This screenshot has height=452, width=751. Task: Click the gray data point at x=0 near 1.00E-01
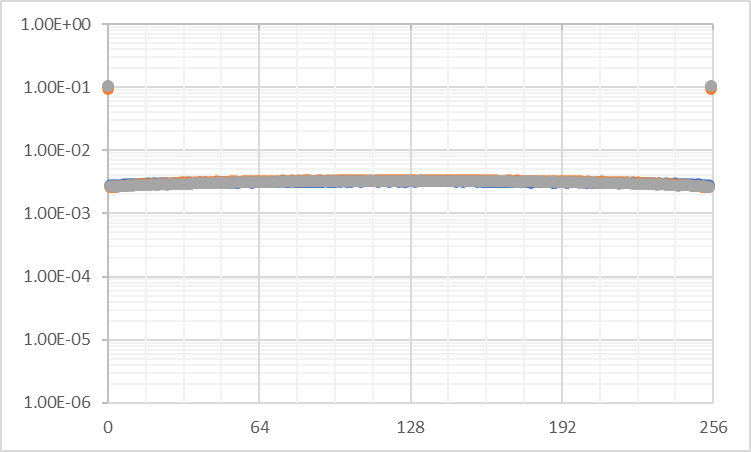tap(108, 86)
